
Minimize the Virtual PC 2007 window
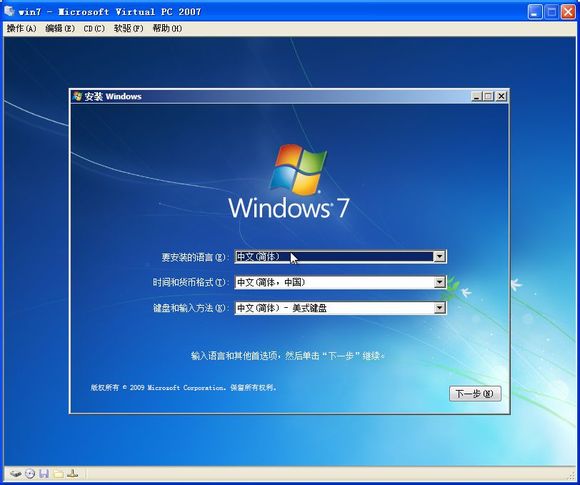click(x=535, y=12)
